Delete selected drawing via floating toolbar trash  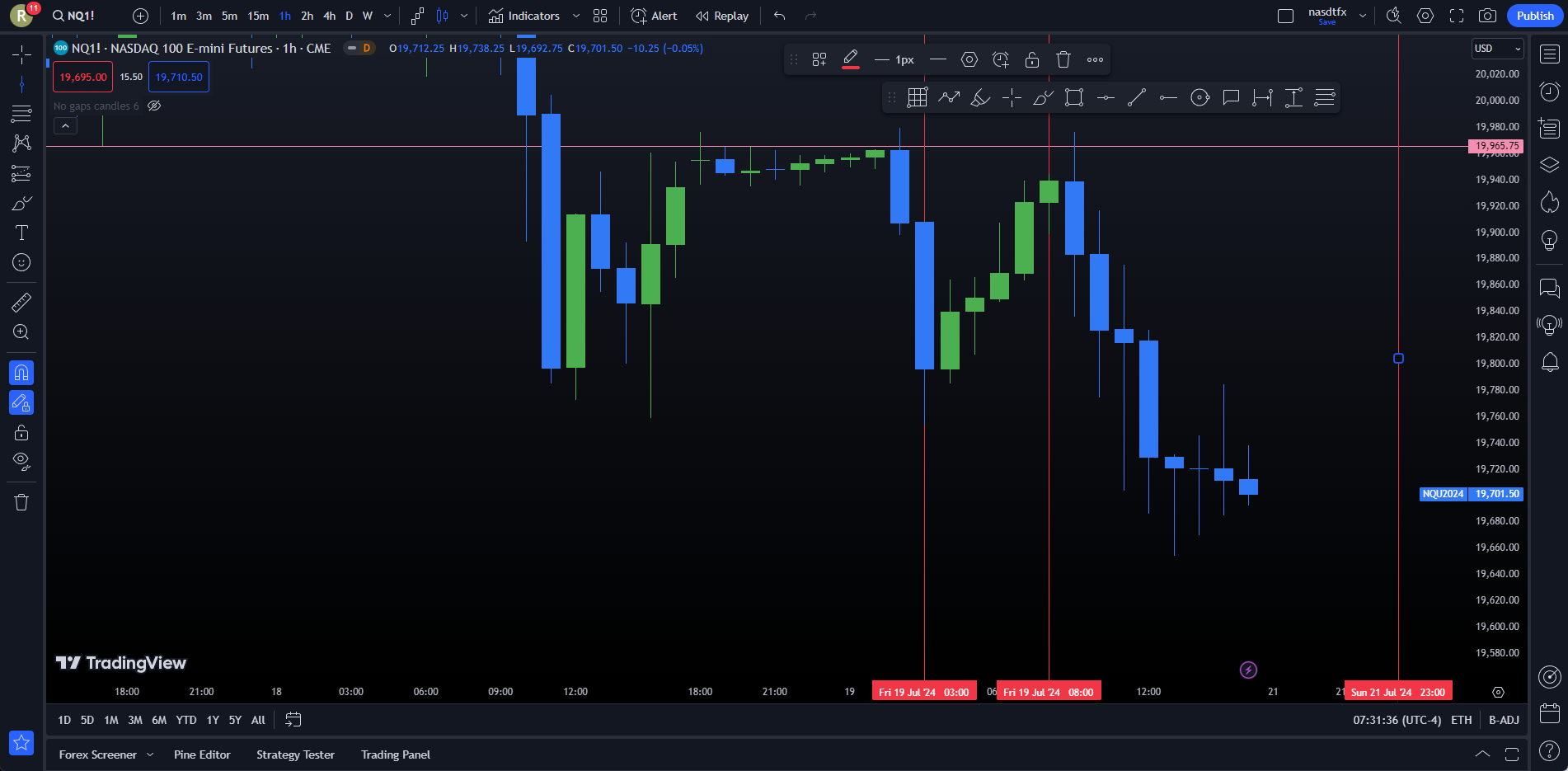(1063, 59)
